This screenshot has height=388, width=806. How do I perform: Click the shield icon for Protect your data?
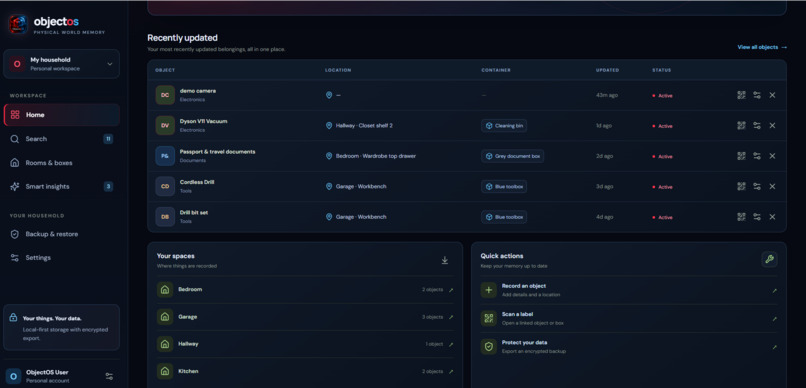pyautogui.click(x=489, y=347)
